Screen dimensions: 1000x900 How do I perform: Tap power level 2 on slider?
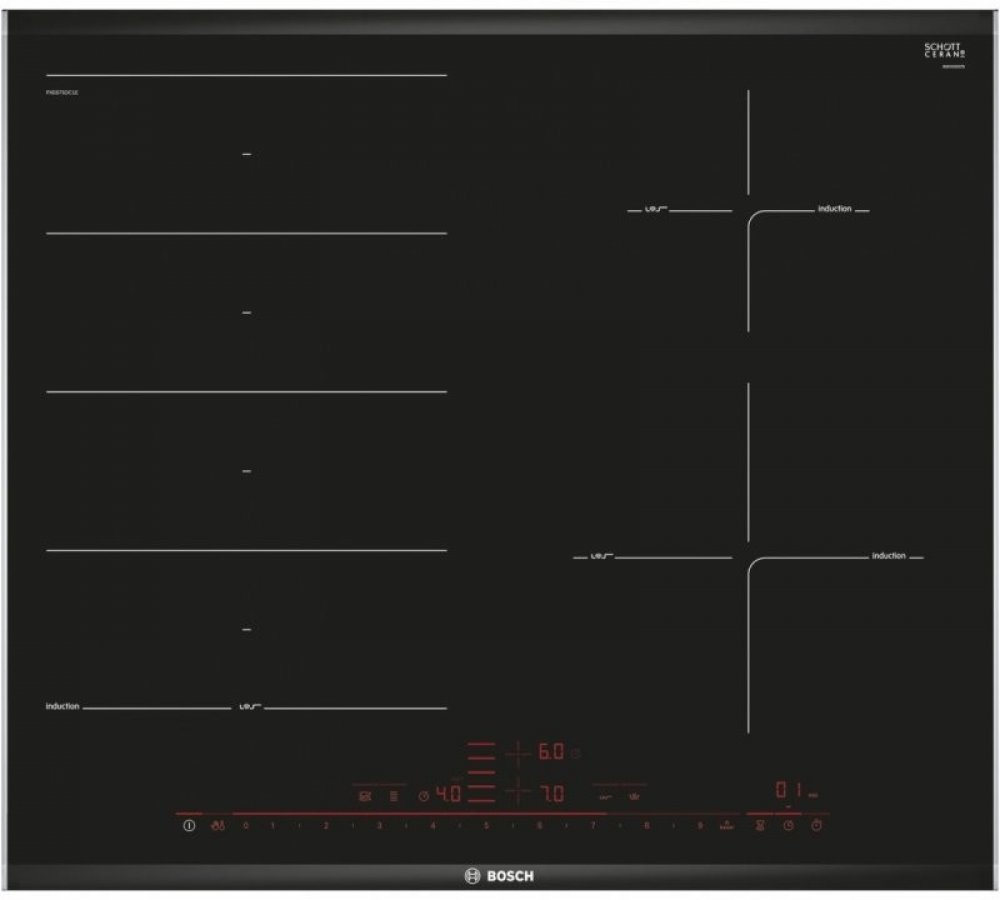[326, 826]
